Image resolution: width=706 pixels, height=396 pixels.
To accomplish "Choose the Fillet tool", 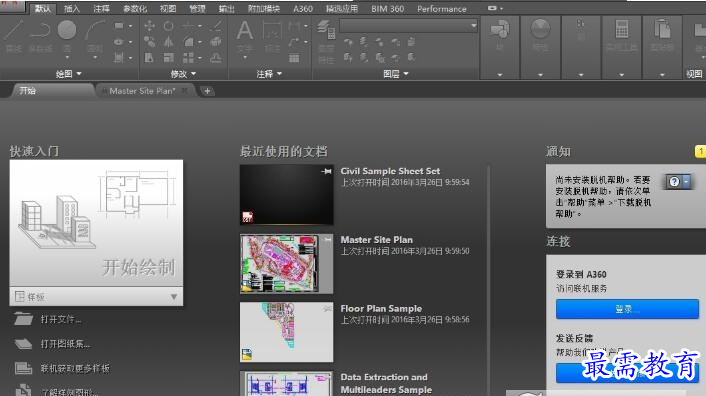I will pos(188,42).
